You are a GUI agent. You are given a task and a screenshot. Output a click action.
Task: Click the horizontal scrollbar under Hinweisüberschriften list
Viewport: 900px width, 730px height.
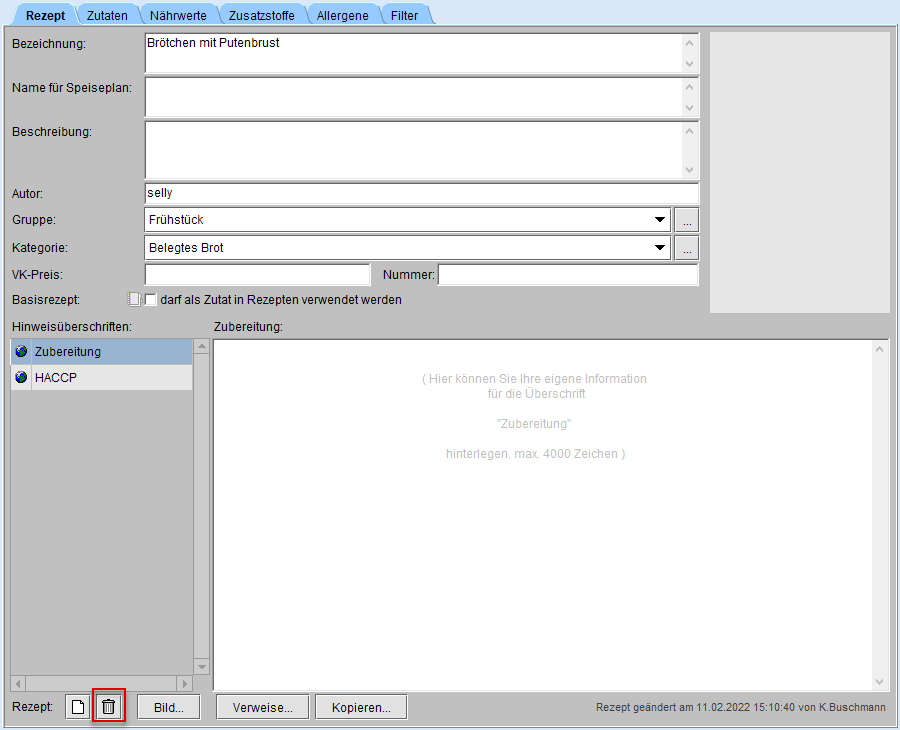click(101, 683)
